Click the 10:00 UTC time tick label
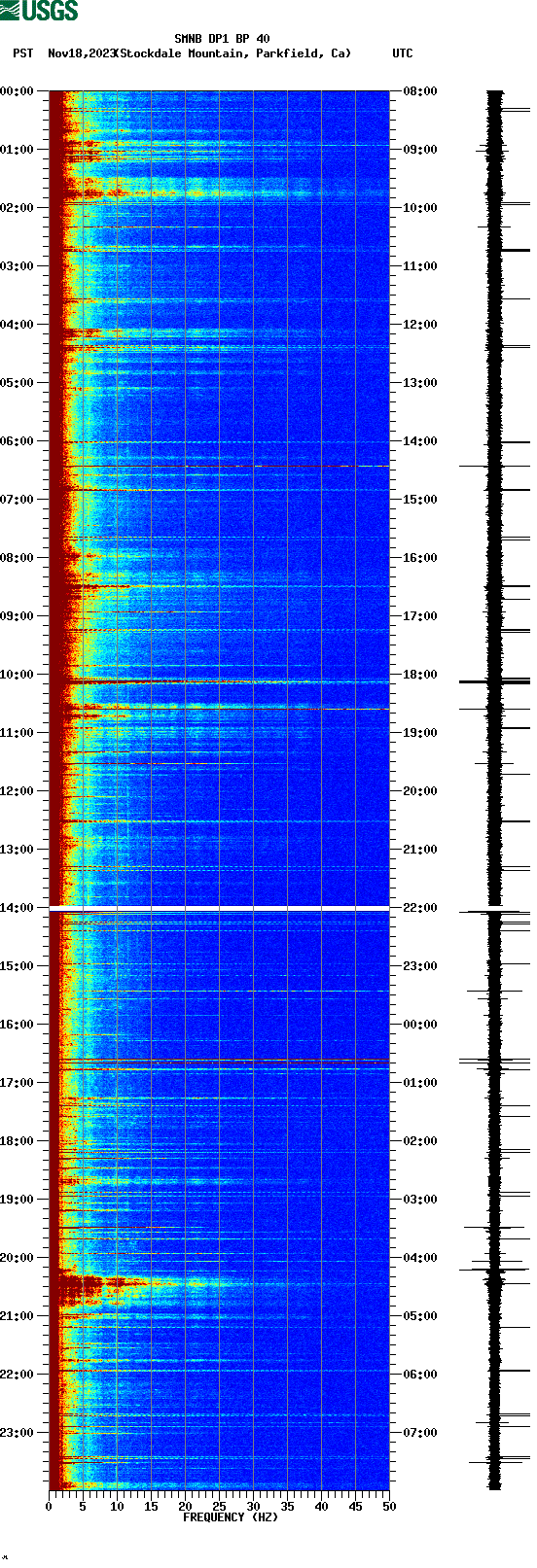 tap(420, 208)
